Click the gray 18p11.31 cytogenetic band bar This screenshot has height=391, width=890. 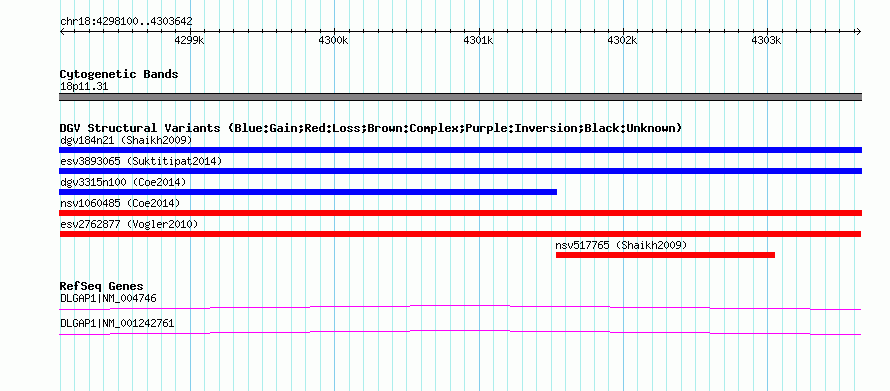460,97
